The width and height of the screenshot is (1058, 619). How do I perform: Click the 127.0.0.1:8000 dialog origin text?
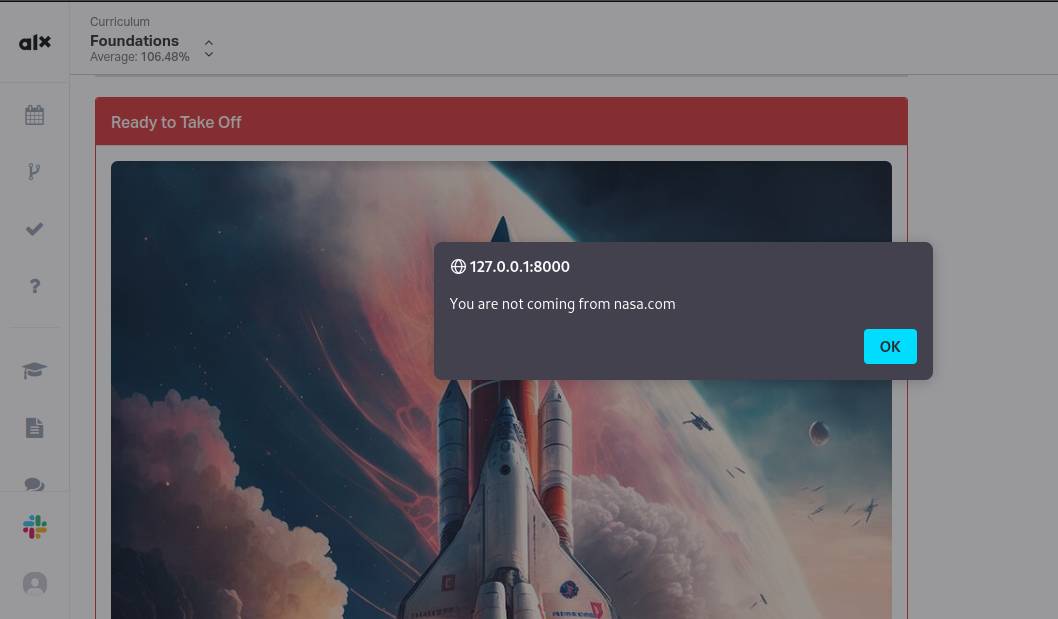[520, 267]
